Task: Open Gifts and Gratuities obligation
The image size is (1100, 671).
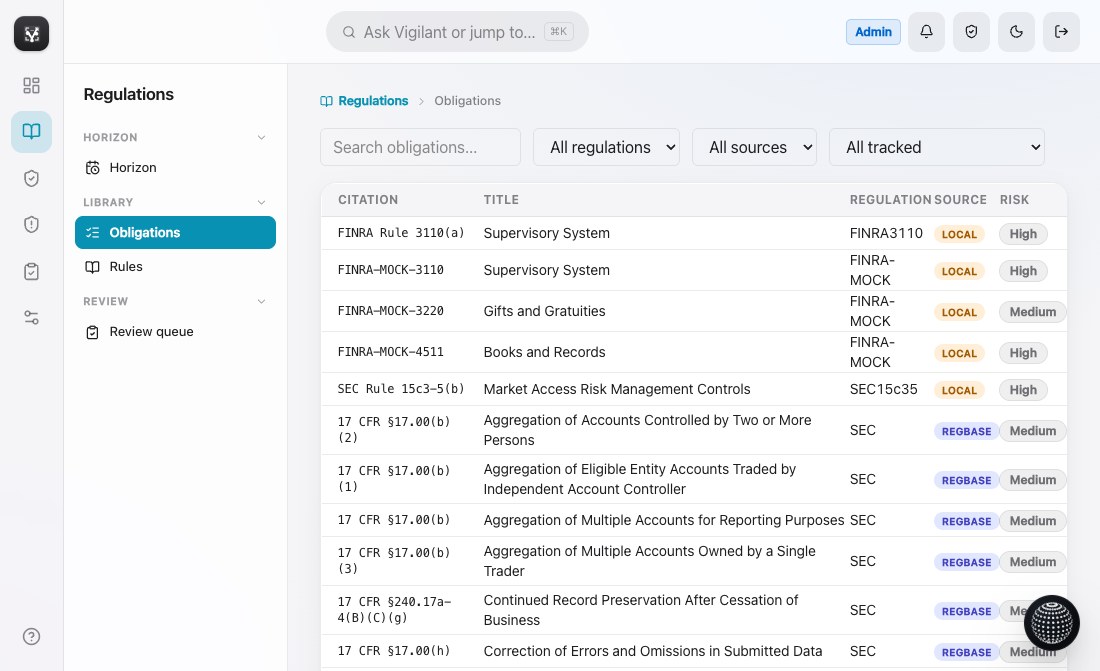Action: click(544, 311)
